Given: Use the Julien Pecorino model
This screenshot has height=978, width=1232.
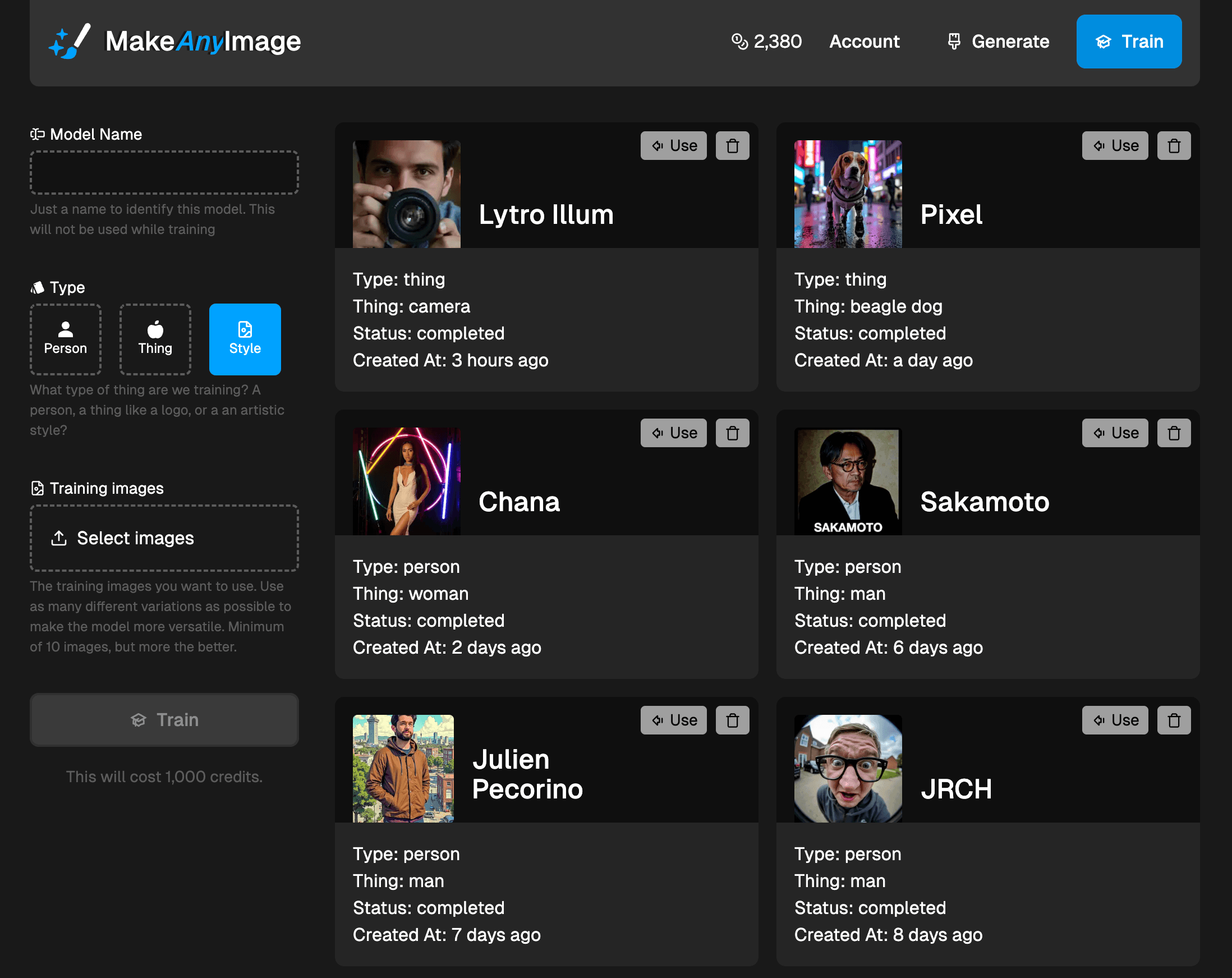Looking at the screenshot, I should point(673,720).
